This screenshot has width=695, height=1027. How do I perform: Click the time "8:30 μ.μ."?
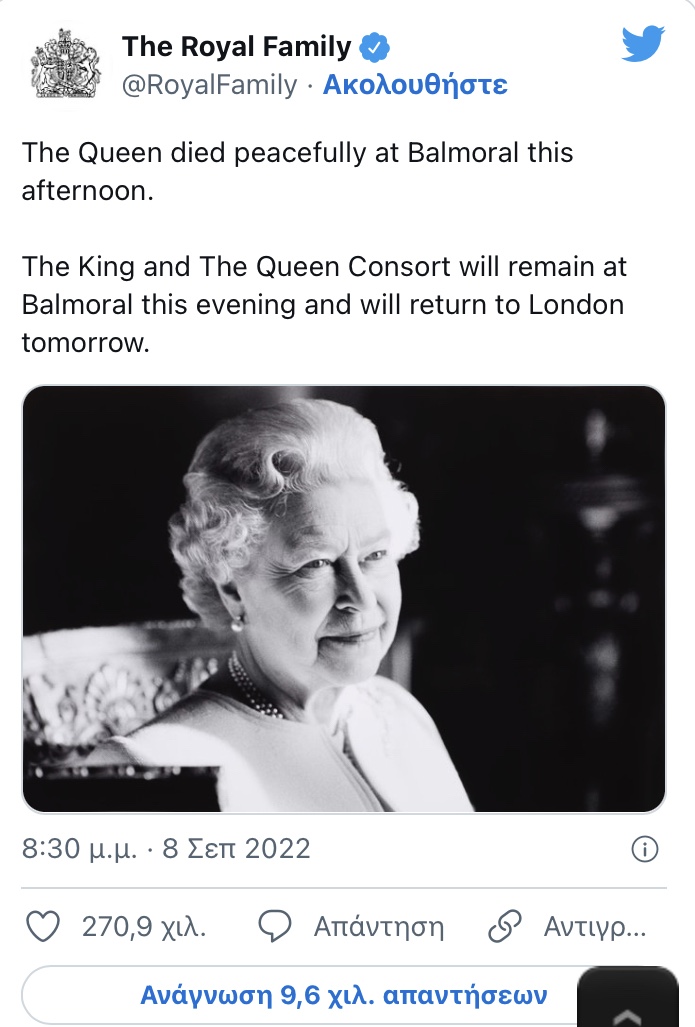(x=79, y=849)
